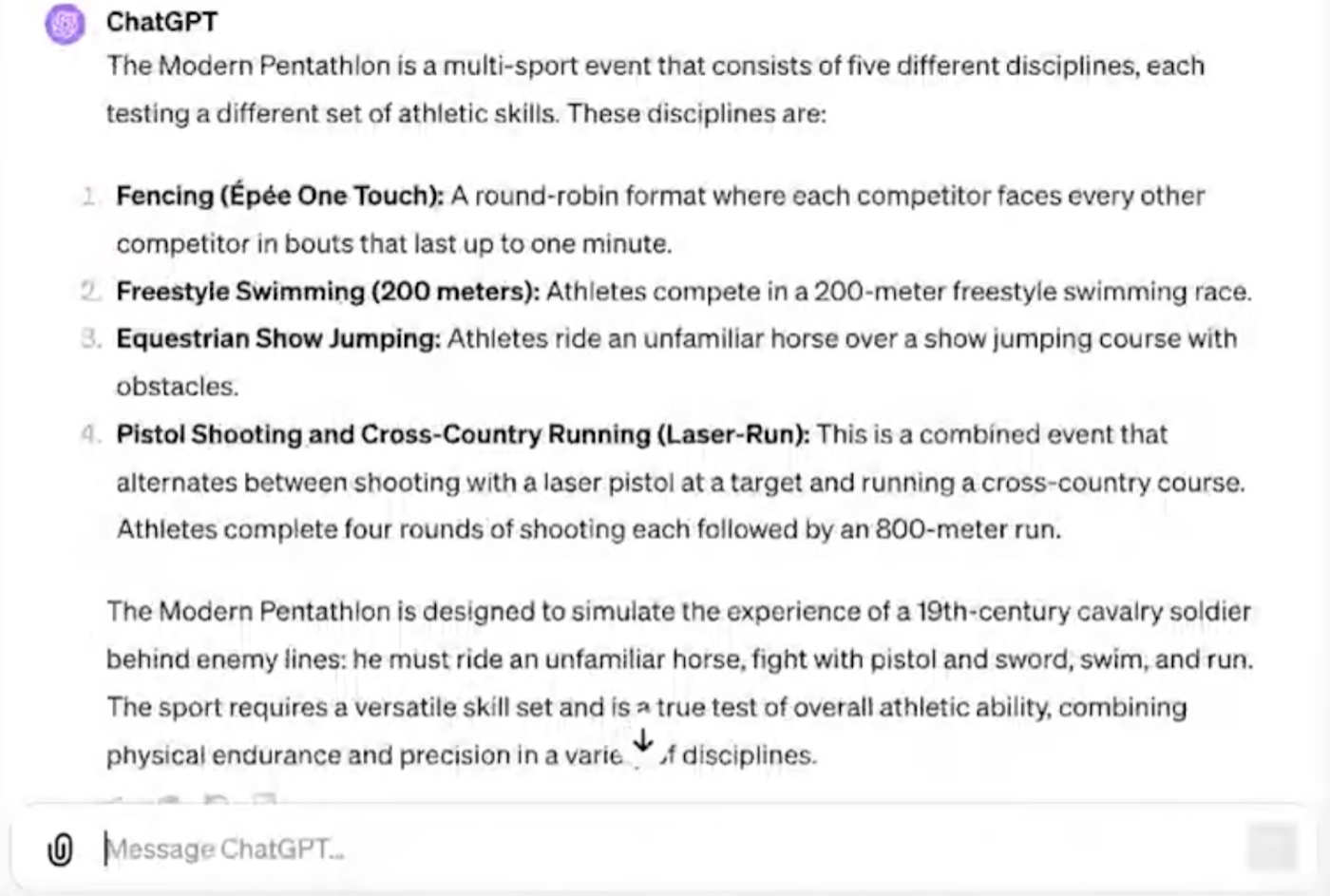Click list number 2 beside Freestyle Swimming
Screen dimensions: 1330x896
click(90, 291)
